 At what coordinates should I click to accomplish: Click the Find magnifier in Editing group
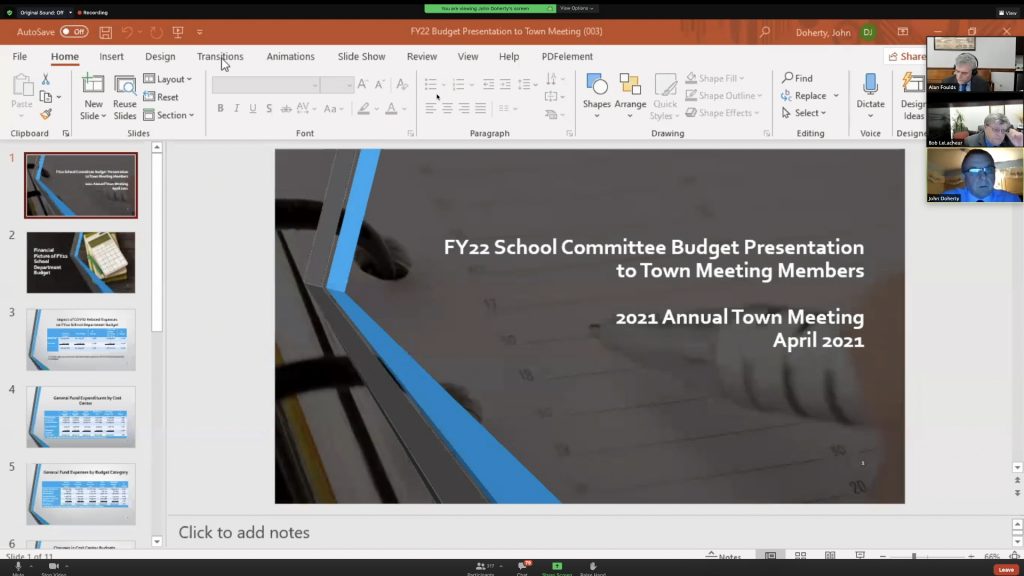point(798,78)
